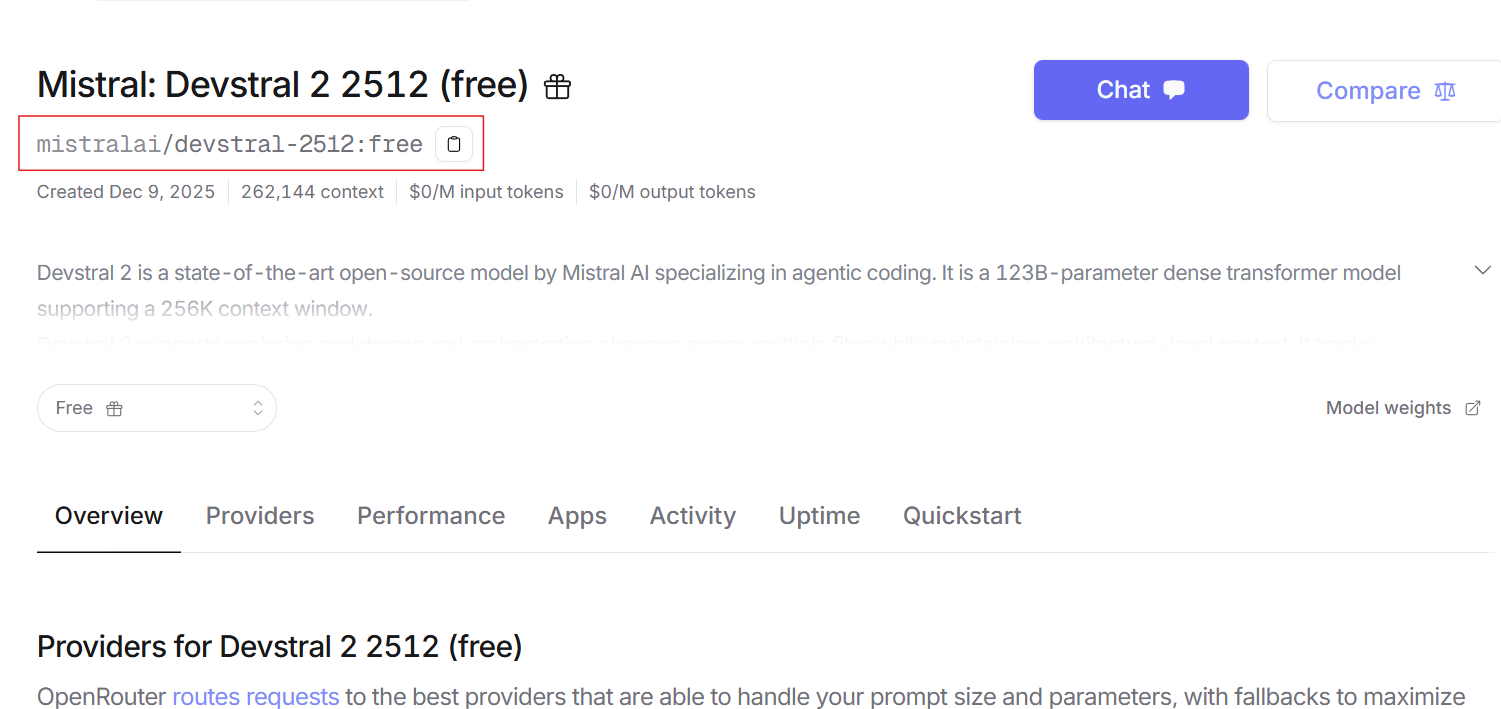
Task: Click the balance scale icon on Compare
Action: 1445,91
